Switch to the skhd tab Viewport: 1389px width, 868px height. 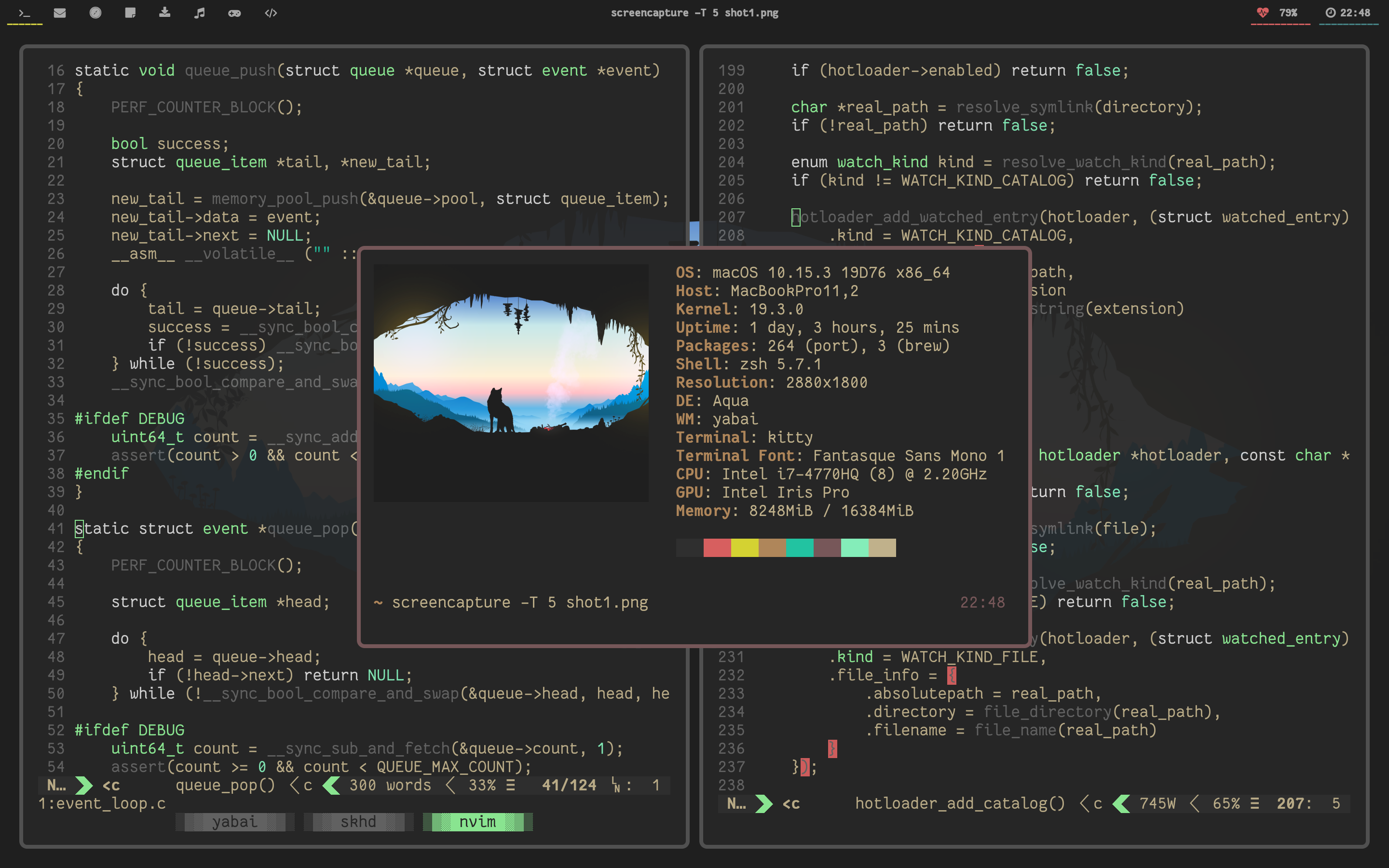[x=358, y=822]
